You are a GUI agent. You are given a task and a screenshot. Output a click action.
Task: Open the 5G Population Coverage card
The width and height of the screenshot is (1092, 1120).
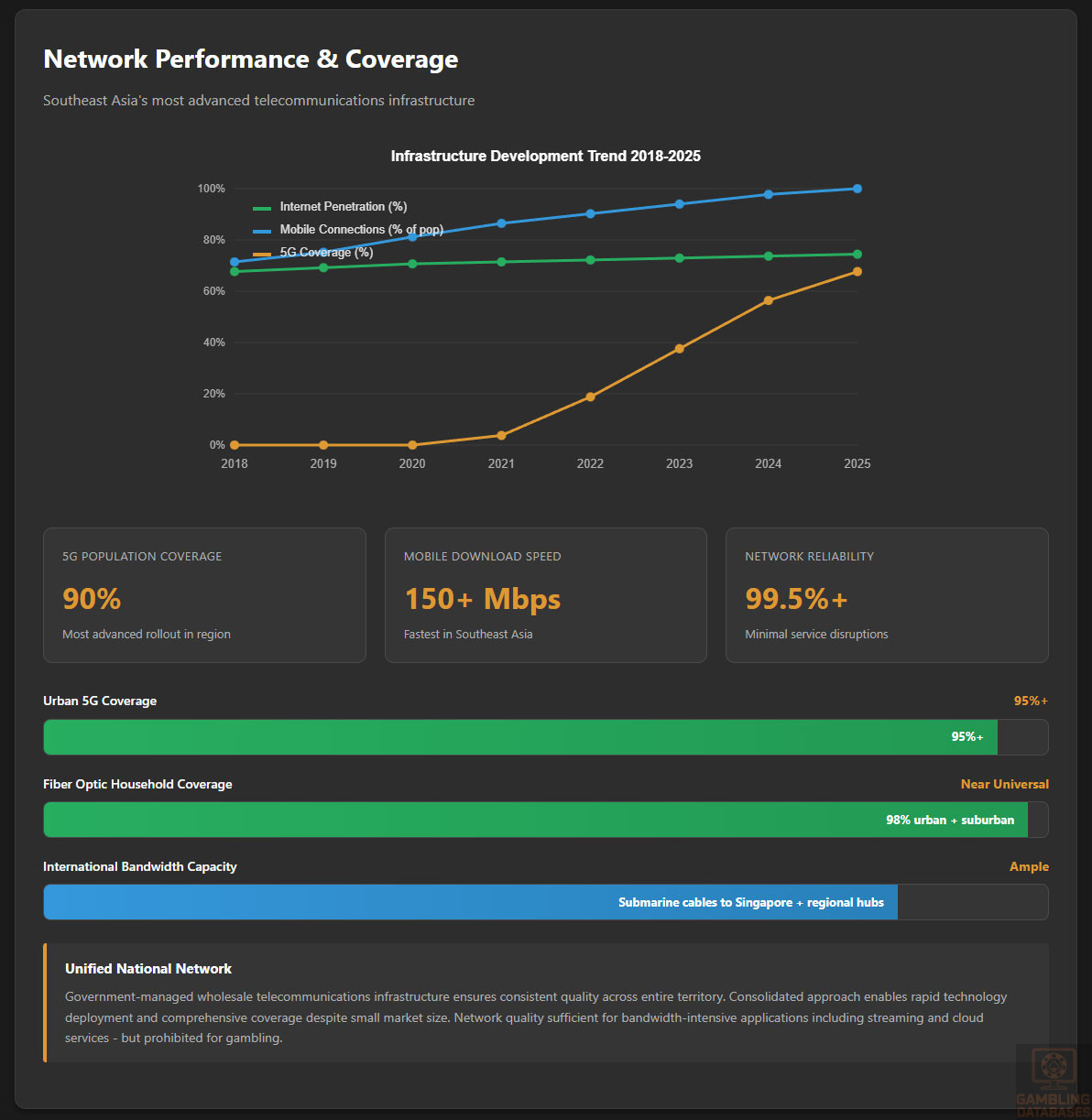tap(204, 595)
